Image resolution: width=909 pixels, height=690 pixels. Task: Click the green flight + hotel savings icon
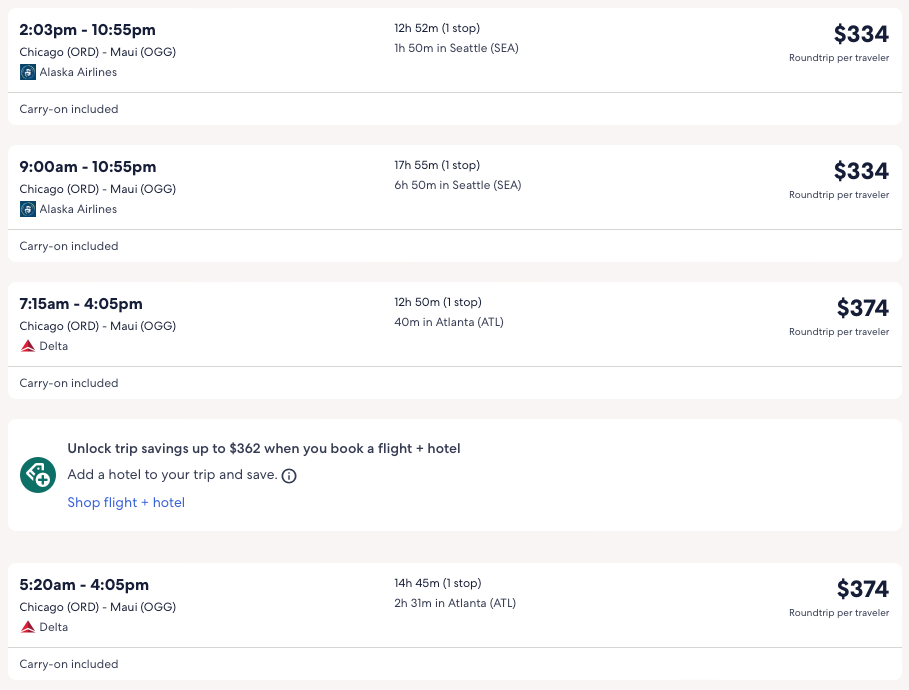click(x=38, y=475)
